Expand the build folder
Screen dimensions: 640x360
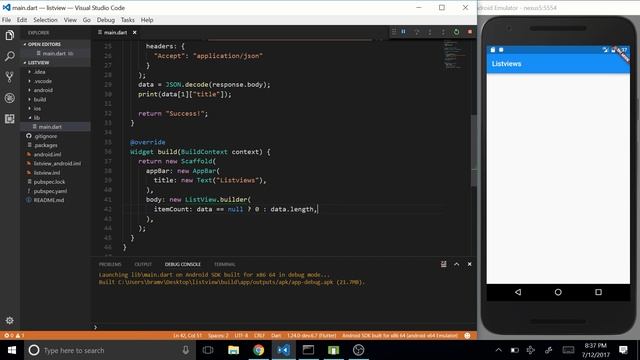(56, 99)
